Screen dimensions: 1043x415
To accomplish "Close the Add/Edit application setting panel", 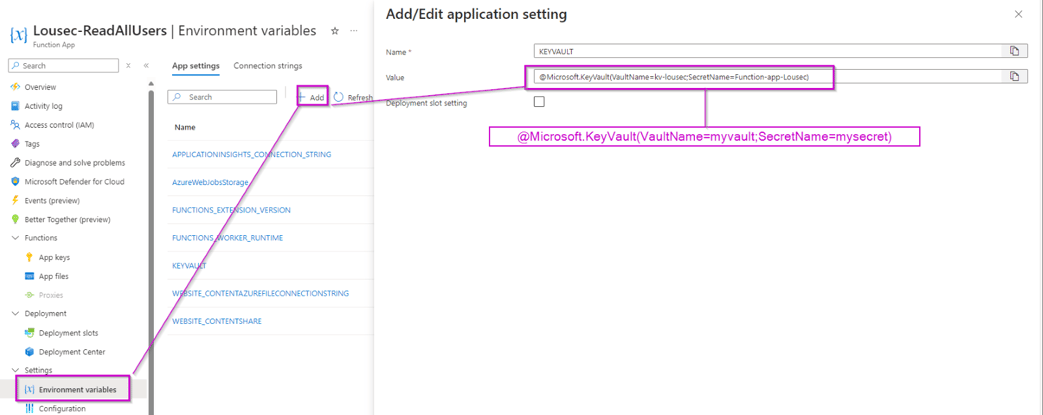I will click(1018, 14).
